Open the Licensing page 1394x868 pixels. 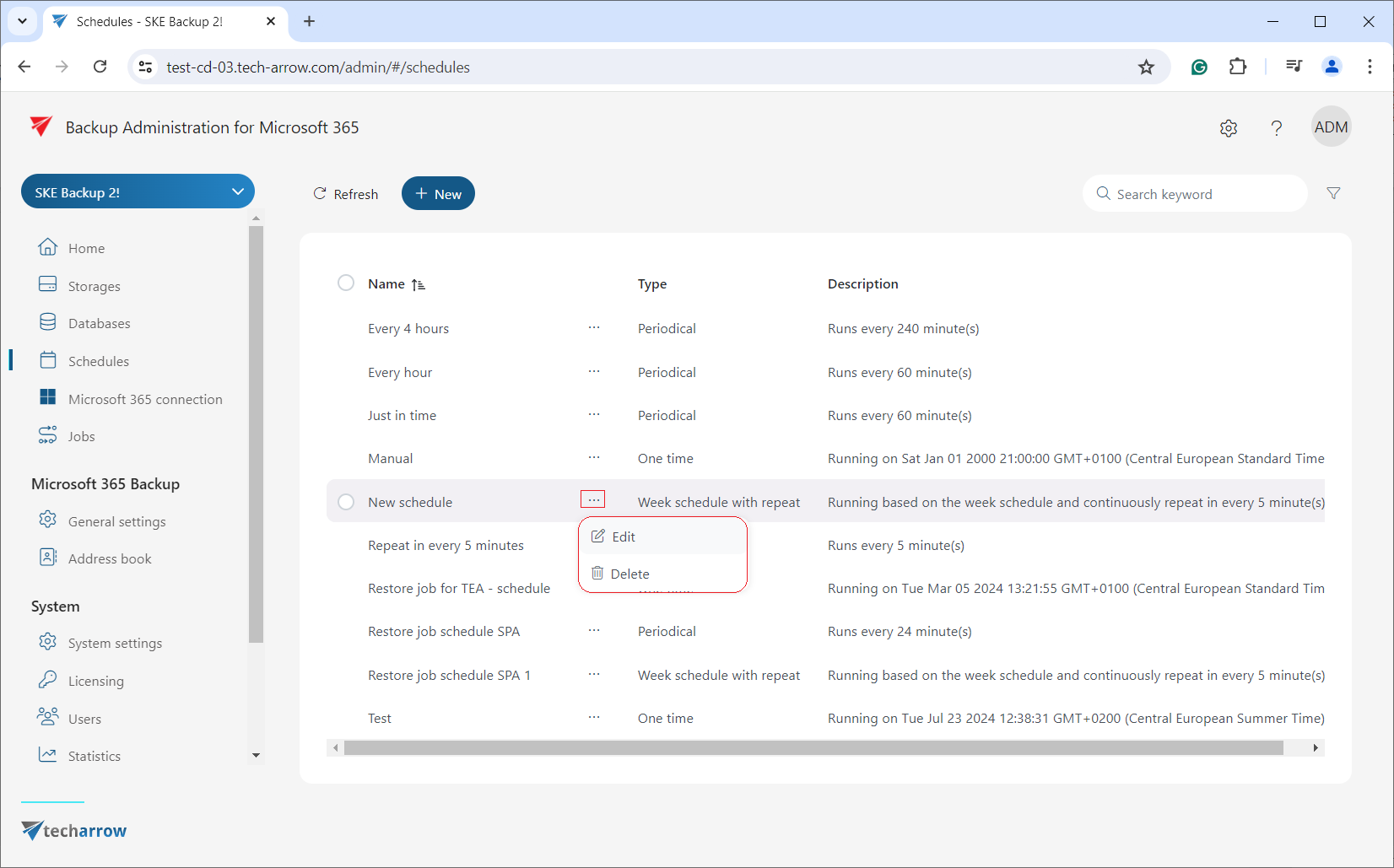(x=95, y=681)
